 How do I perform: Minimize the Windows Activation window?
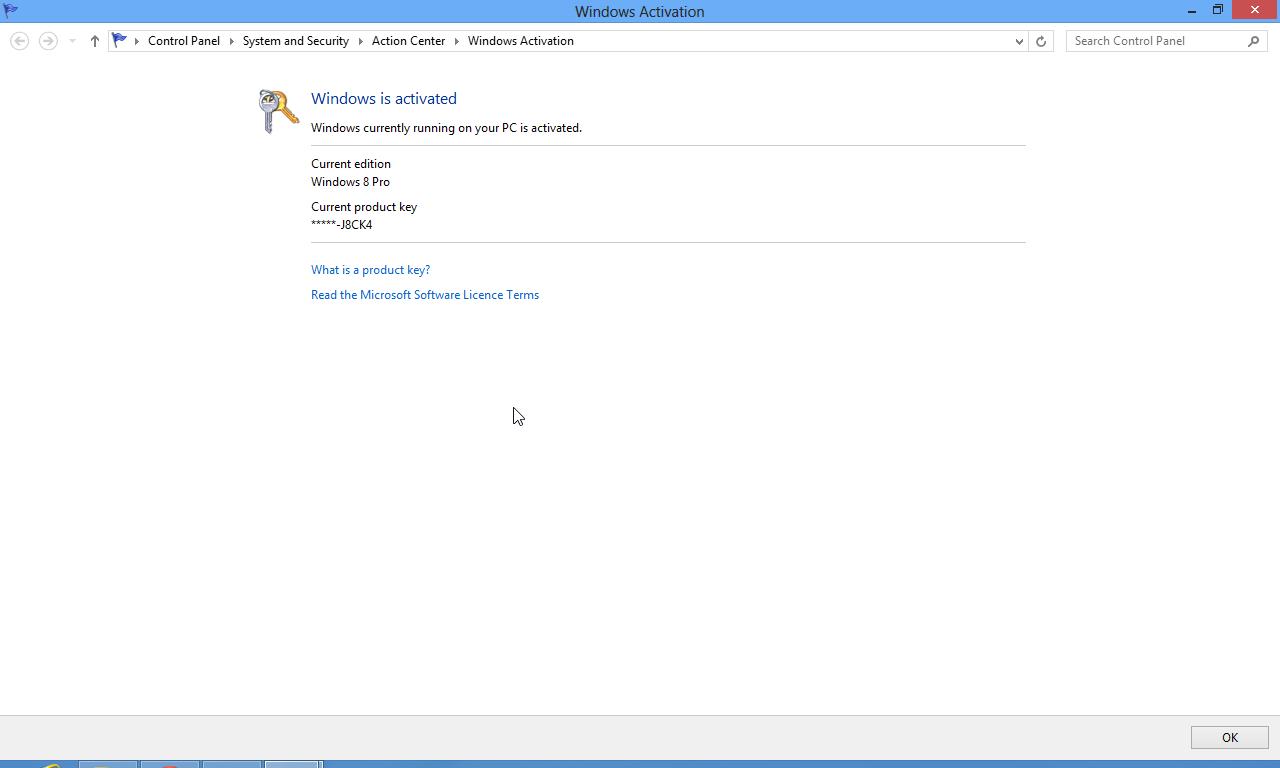coord(1192,10)
